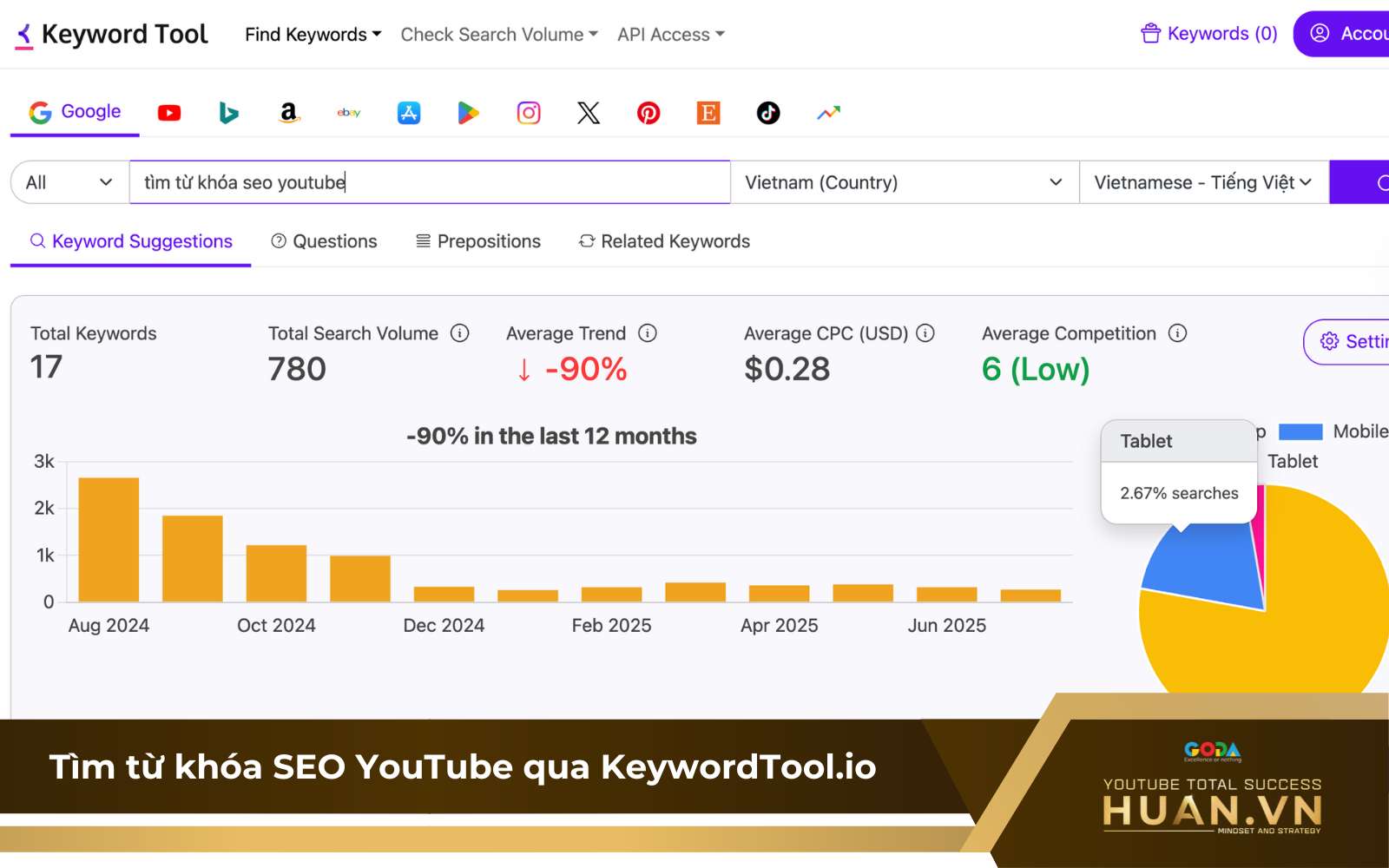Click the blue pie chart slice
The height and width of the screenshot is (868, 1389).
coord(1212,563)
